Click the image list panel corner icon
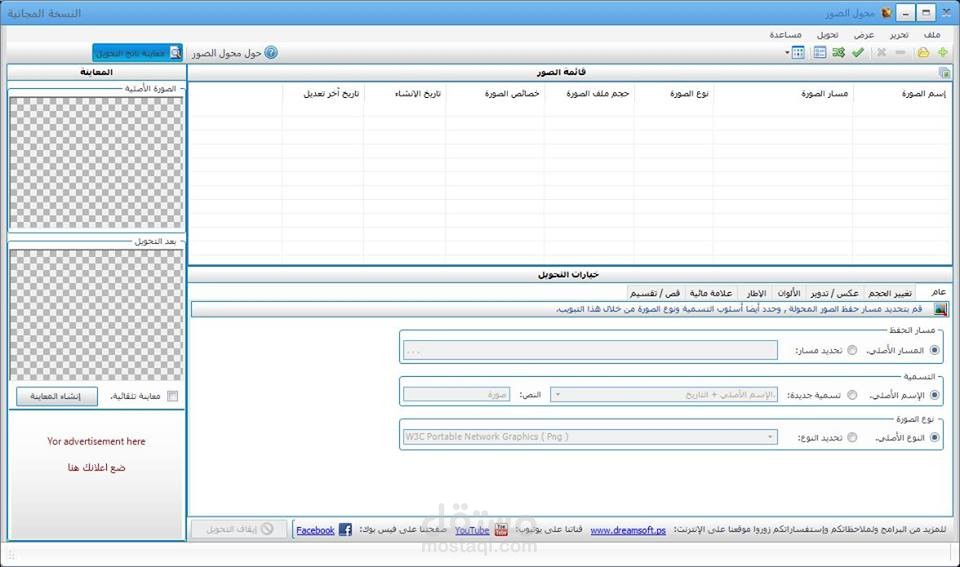The height and width of the screenshot is (567, 960). [945, 72]
